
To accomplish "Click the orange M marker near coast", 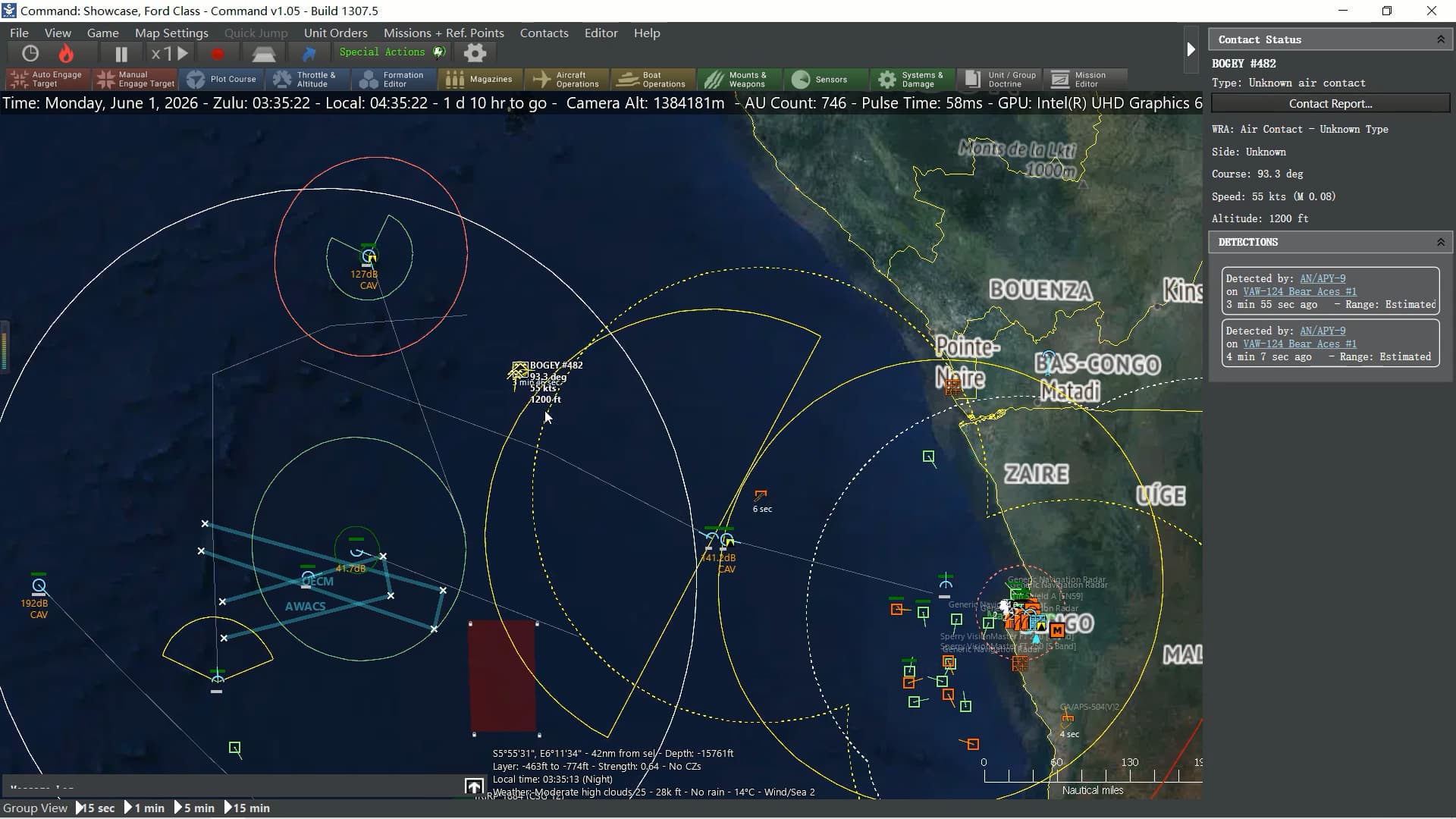I will click(x=1057, y=629).
